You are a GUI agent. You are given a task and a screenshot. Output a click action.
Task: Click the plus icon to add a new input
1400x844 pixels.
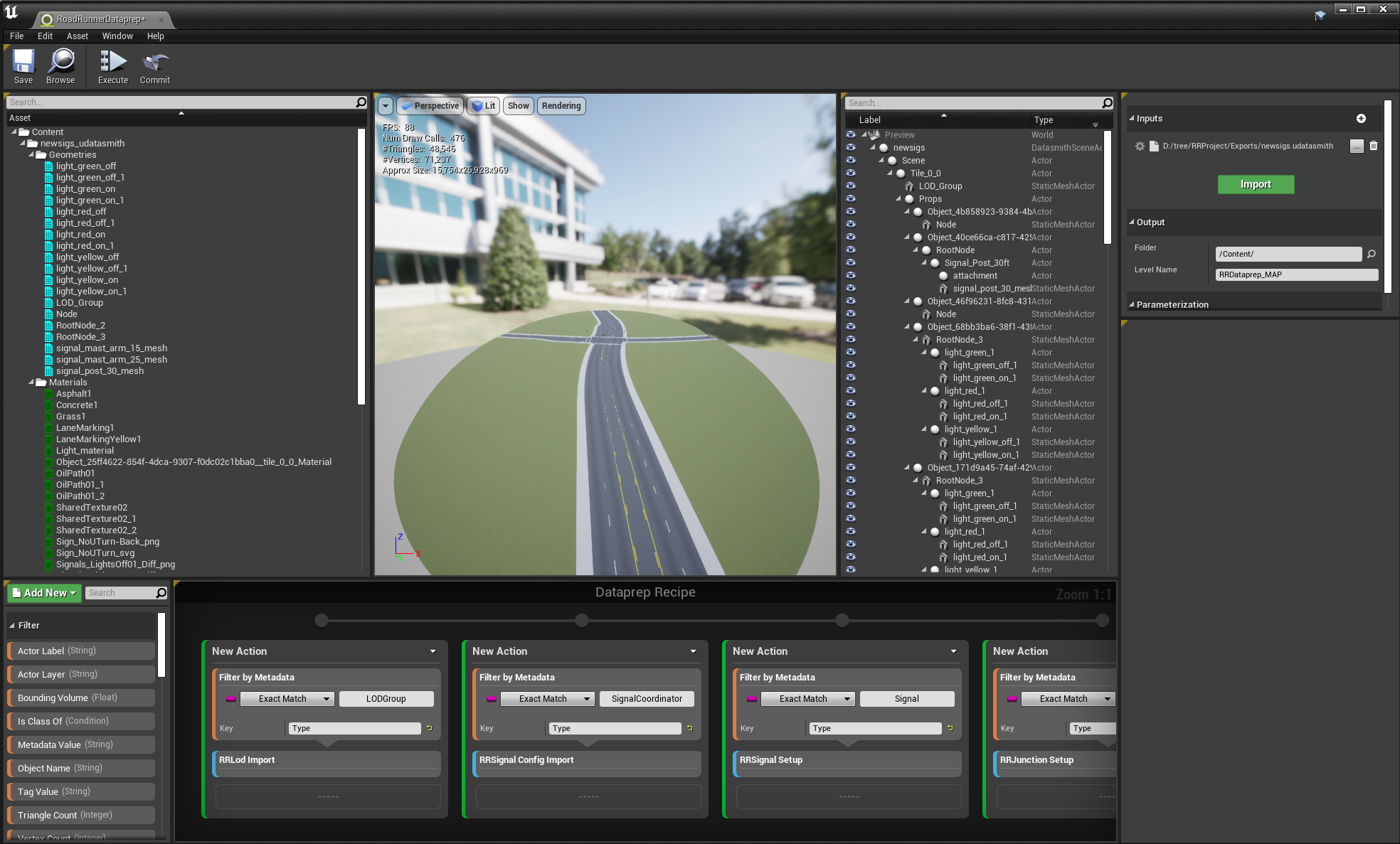click(1361, 118)
